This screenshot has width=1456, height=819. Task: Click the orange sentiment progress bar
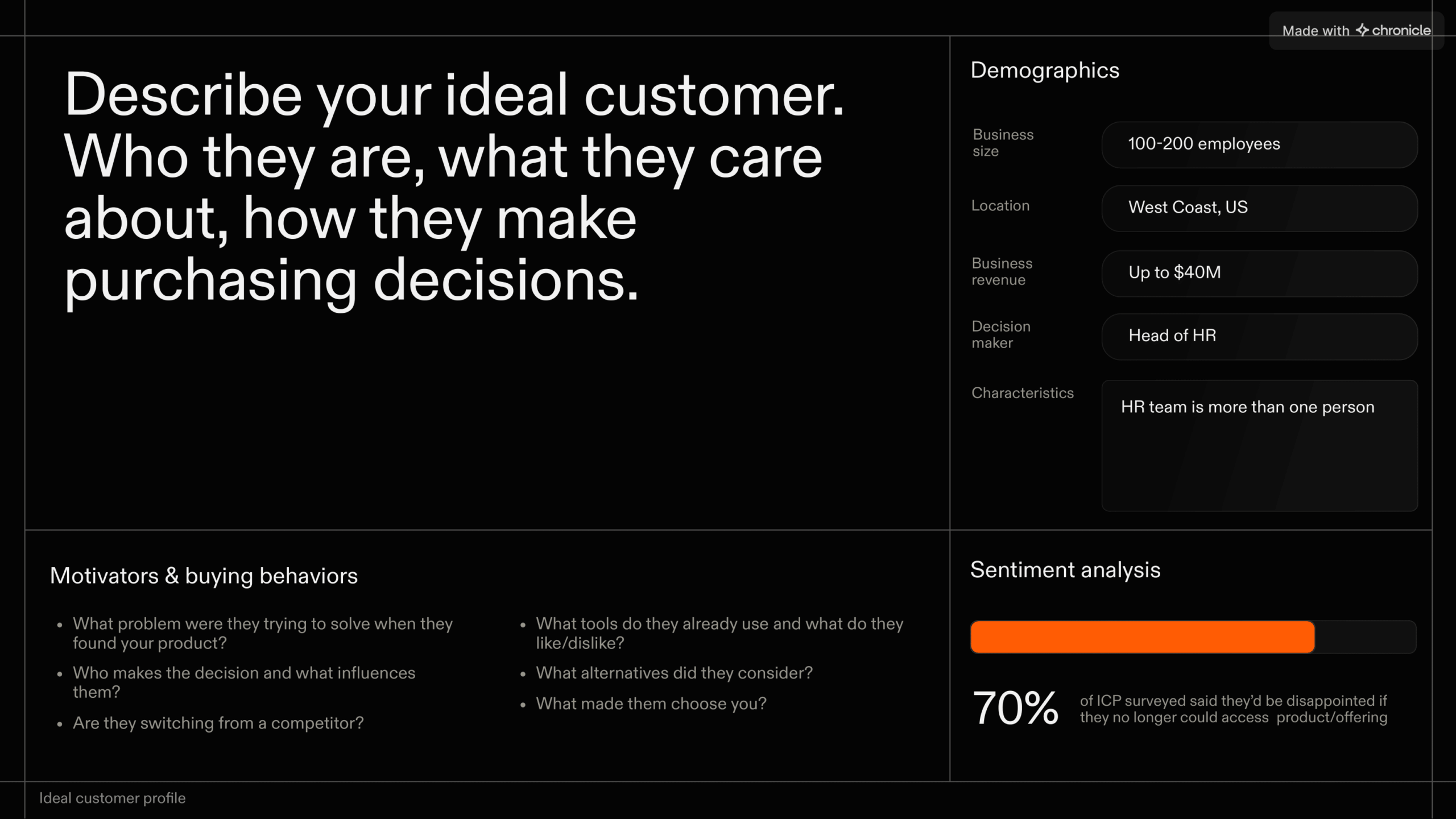pos(1142,637)
